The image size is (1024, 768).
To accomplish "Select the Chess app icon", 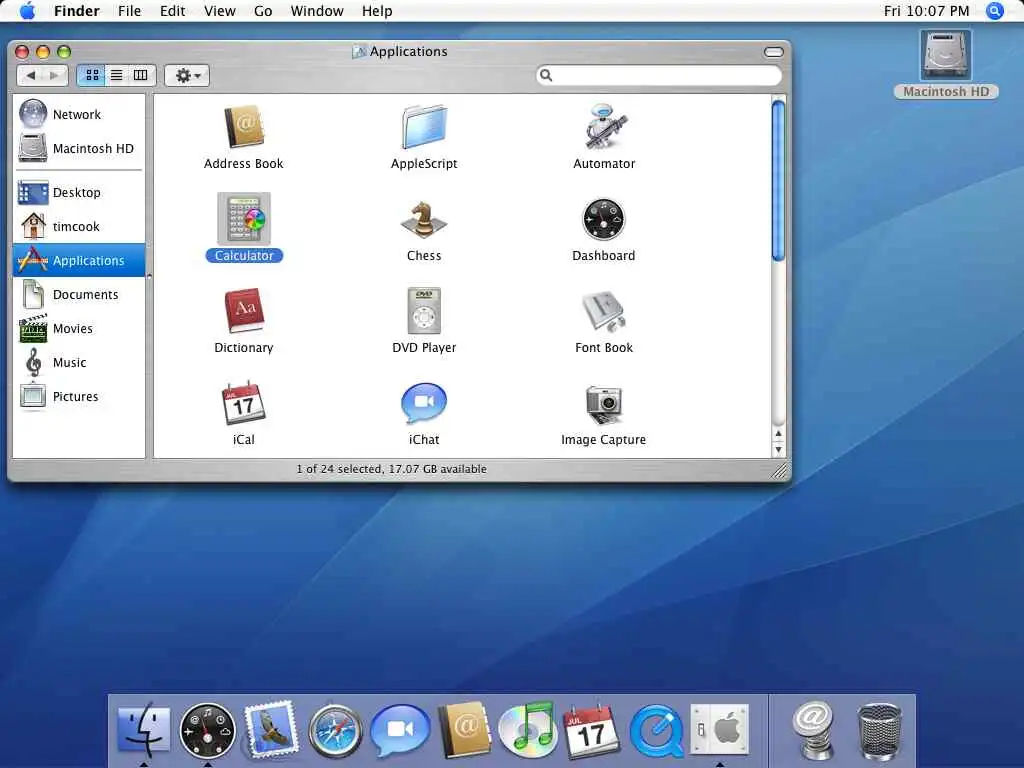I will point(424,219).
